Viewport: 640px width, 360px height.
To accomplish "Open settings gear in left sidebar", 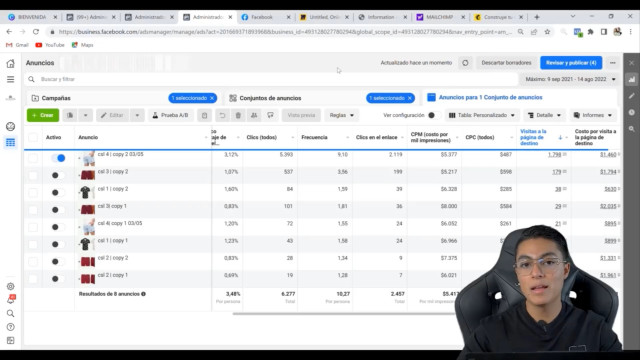I will pos(11,287).
